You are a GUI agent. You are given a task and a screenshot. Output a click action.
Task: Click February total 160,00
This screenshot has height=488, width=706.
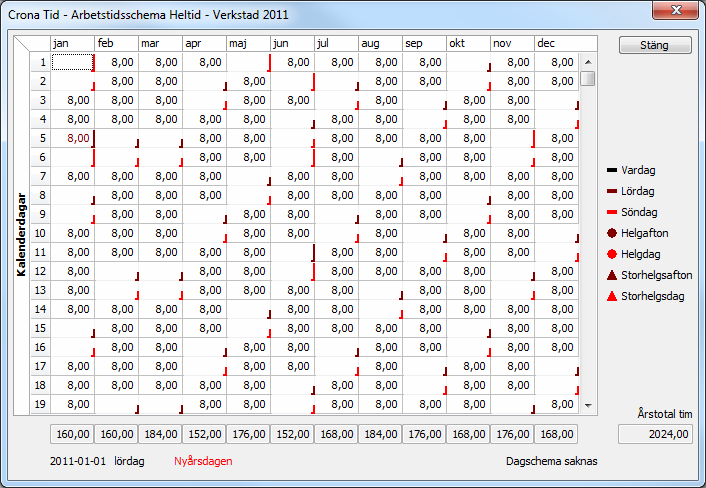pyautogui.click(x=116, y=434)
